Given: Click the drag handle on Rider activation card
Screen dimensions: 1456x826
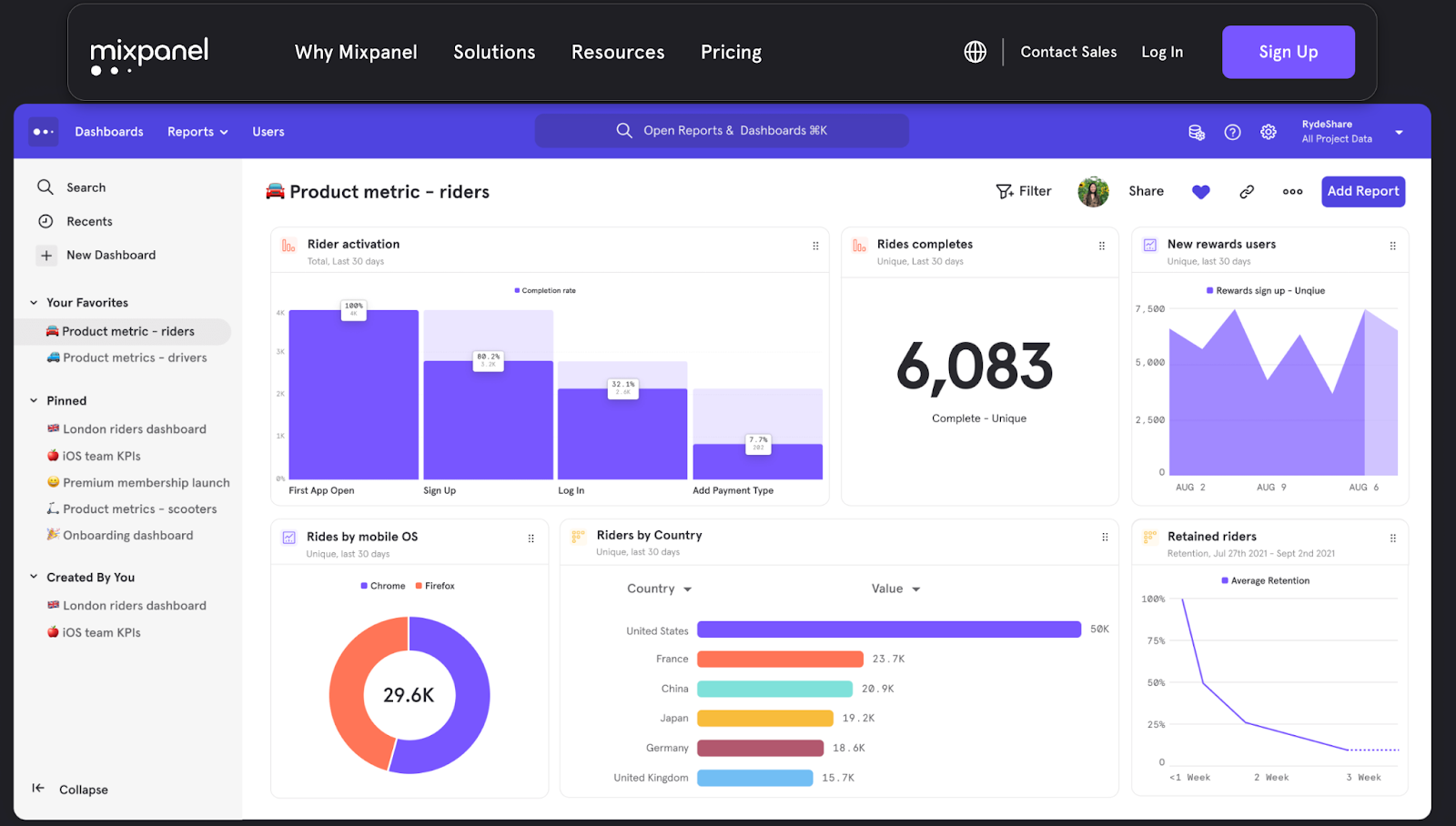Looking at the screenshot, I should pyautogui.click(x=815, y=246).
